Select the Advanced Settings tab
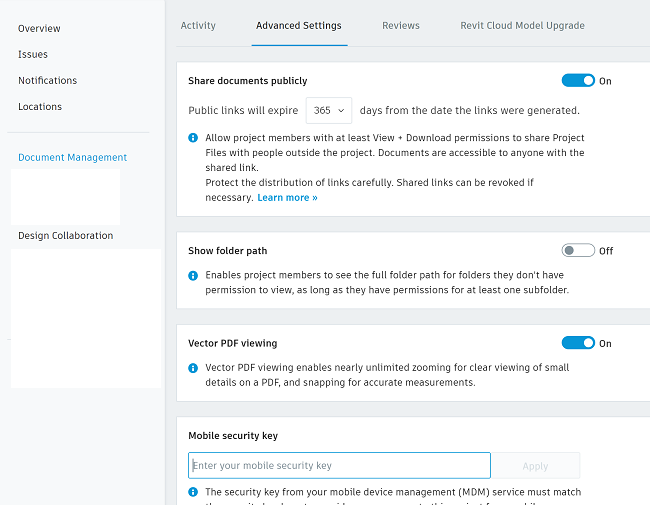 tap(298, 25)
